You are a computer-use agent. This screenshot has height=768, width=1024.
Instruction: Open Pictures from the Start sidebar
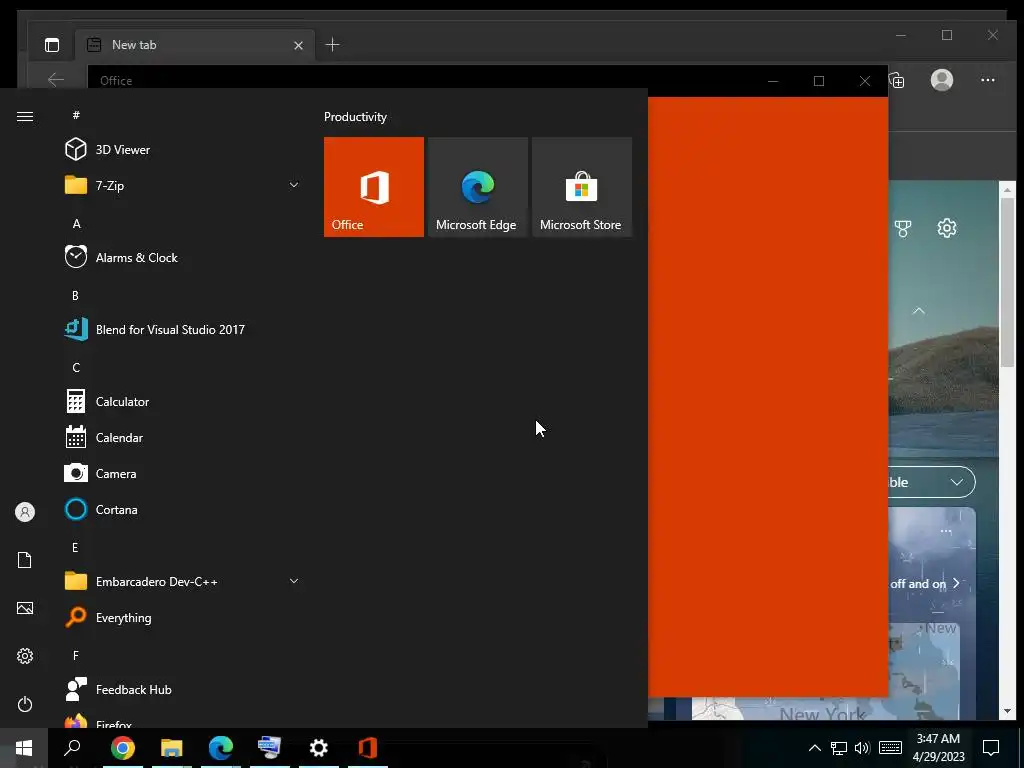click(x=25, y=608)
